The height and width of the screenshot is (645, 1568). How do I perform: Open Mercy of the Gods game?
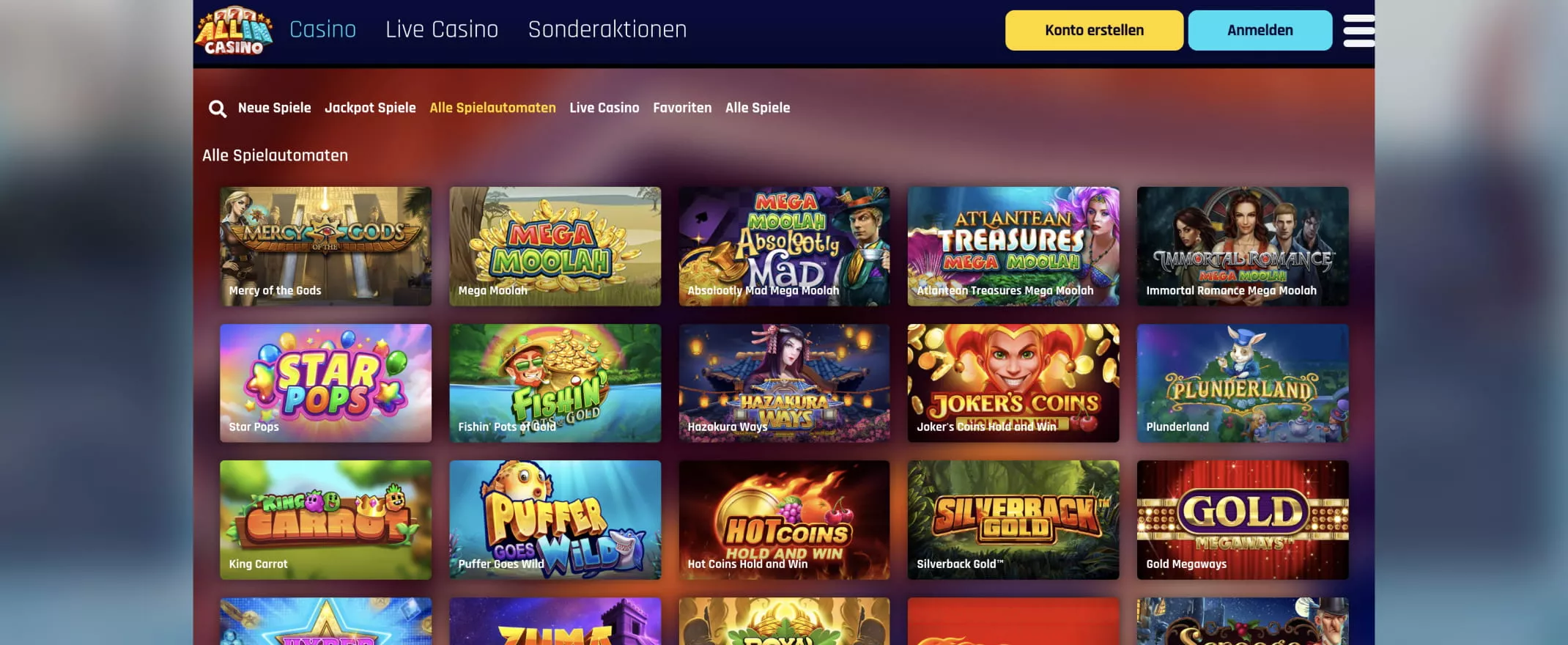pos(325,246)
